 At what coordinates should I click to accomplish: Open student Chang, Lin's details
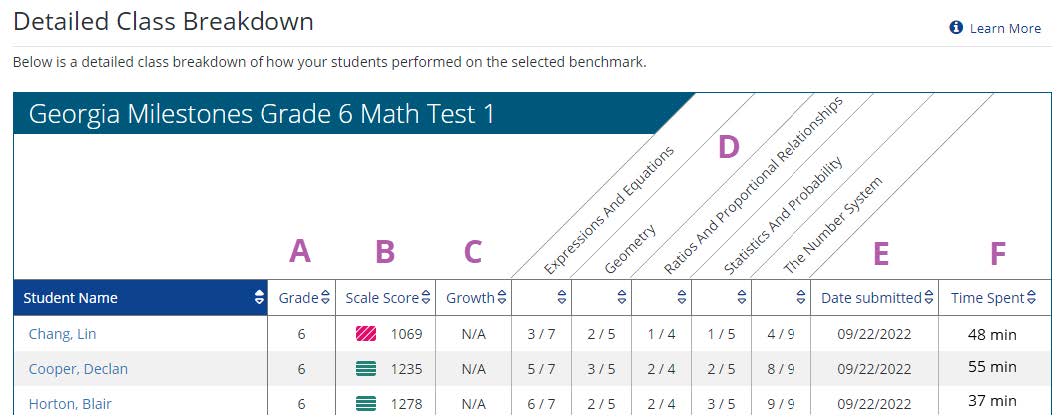tap(60, 334)
